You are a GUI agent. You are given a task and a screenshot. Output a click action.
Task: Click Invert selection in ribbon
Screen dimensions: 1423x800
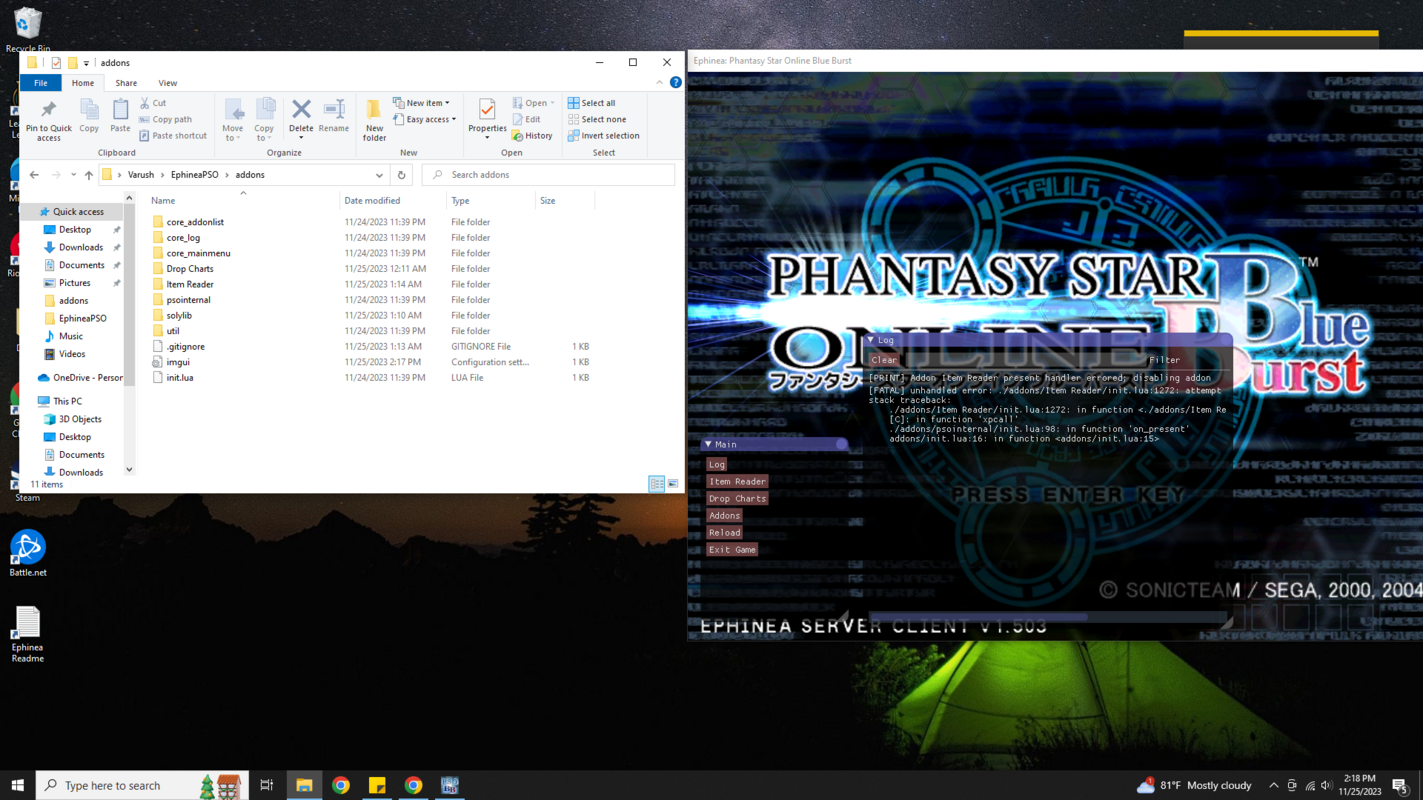(603, 136)
